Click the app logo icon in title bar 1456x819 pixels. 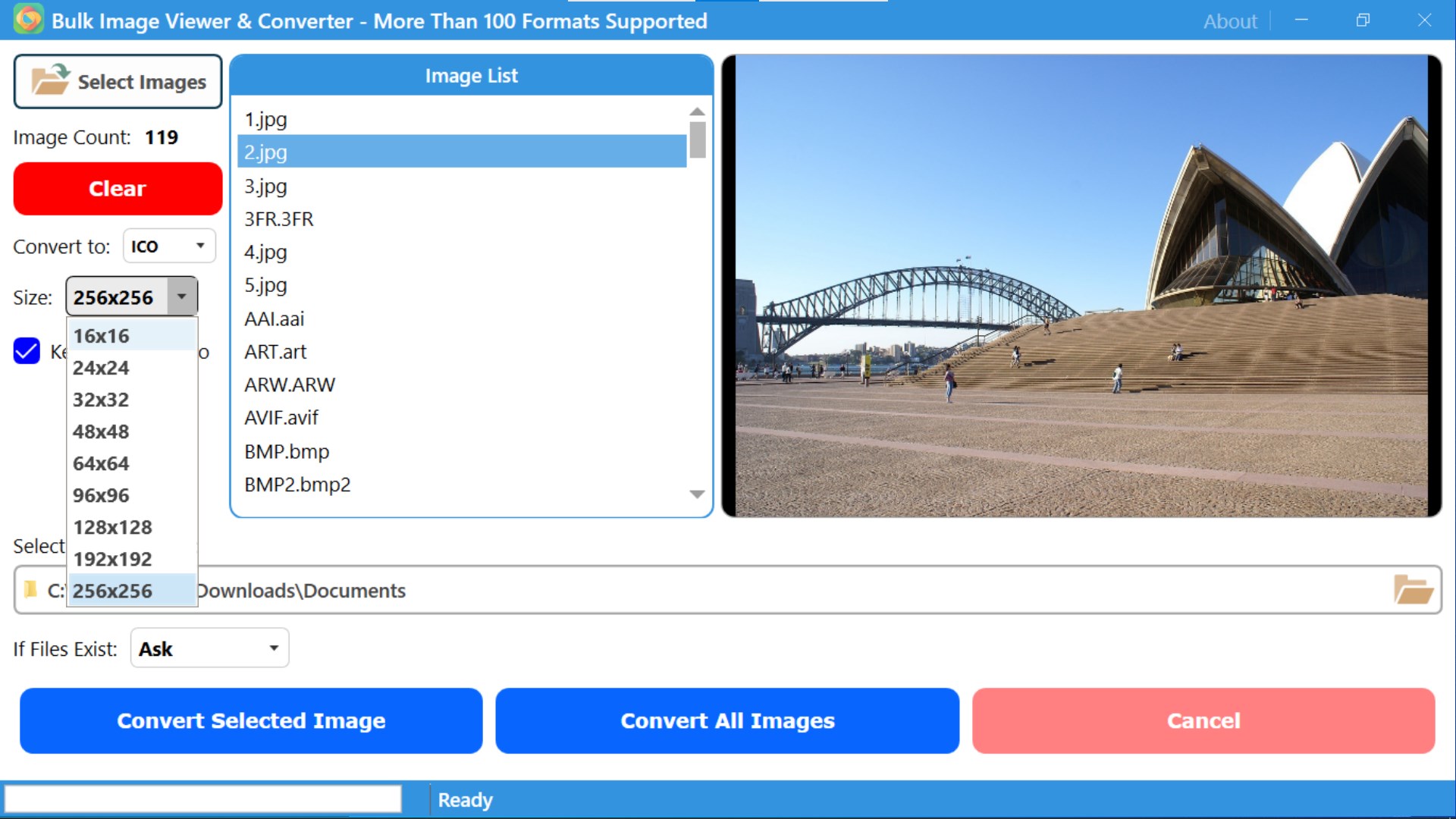pyautogui.click(x=28, y=20)
